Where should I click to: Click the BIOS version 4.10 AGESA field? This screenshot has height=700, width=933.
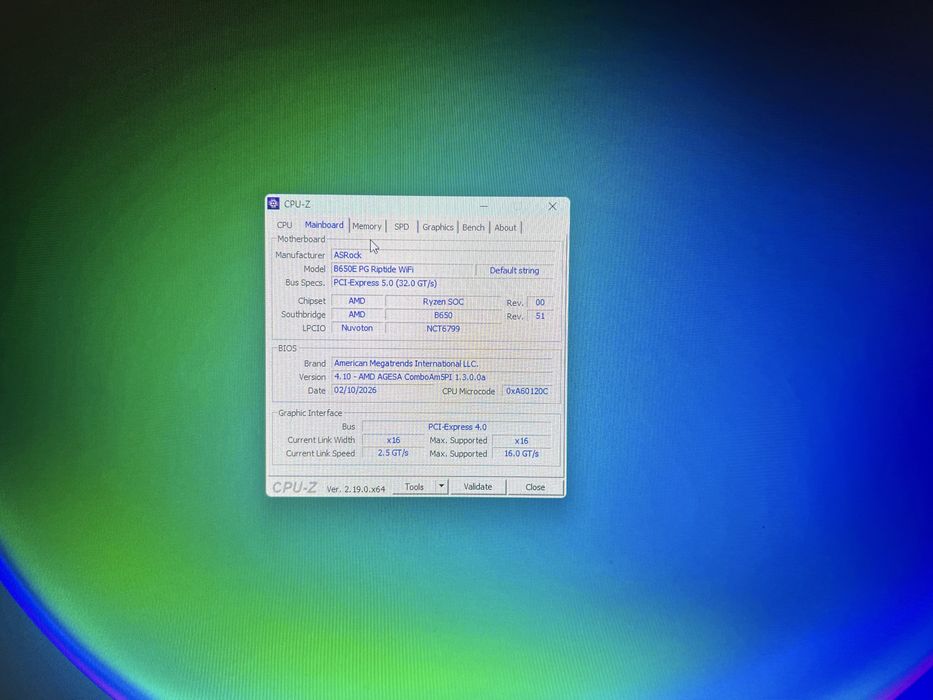(x=442, y=377)
